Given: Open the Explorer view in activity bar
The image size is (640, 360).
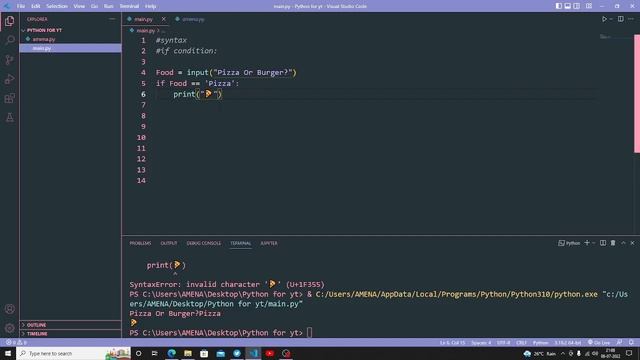Looking at the screenshot, I should 9,21.
